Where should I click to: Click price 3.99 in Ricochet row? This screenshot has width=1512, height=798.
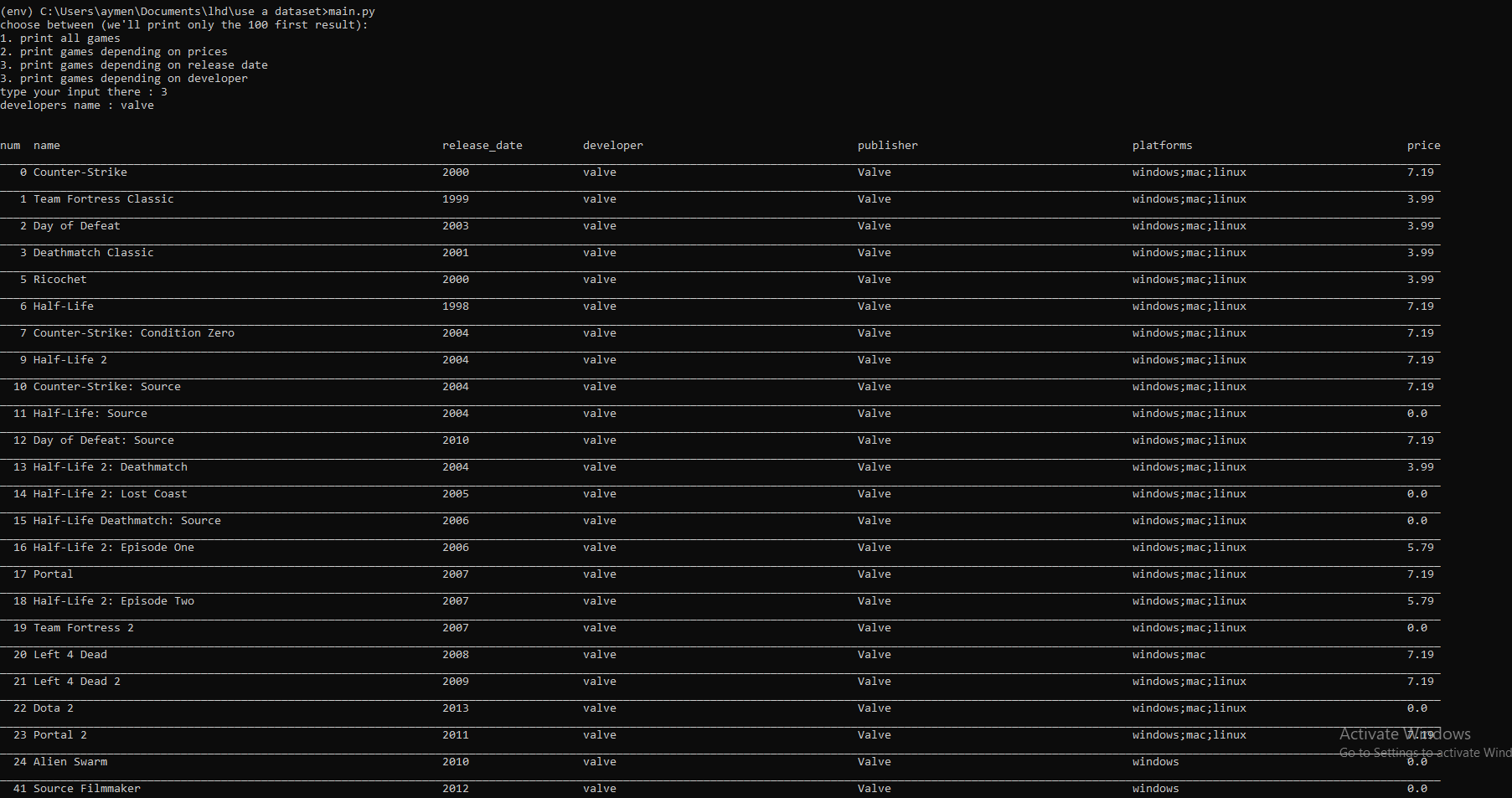pos(1421,279)
